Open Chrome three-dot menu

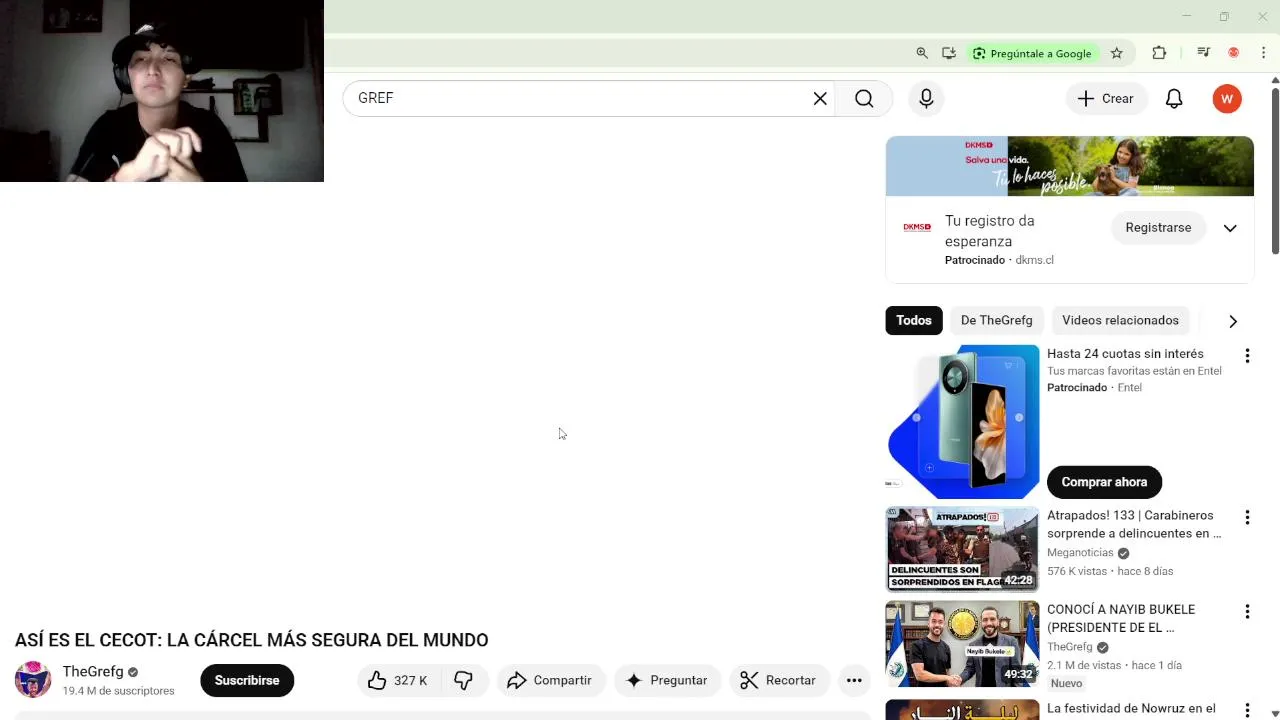coord(1263,53)
